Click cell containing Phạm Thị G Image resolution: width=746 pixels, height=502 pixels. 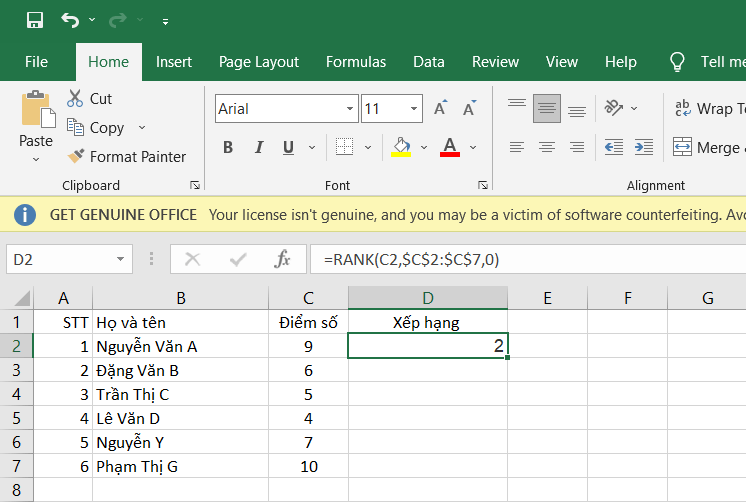coord(180,466)
